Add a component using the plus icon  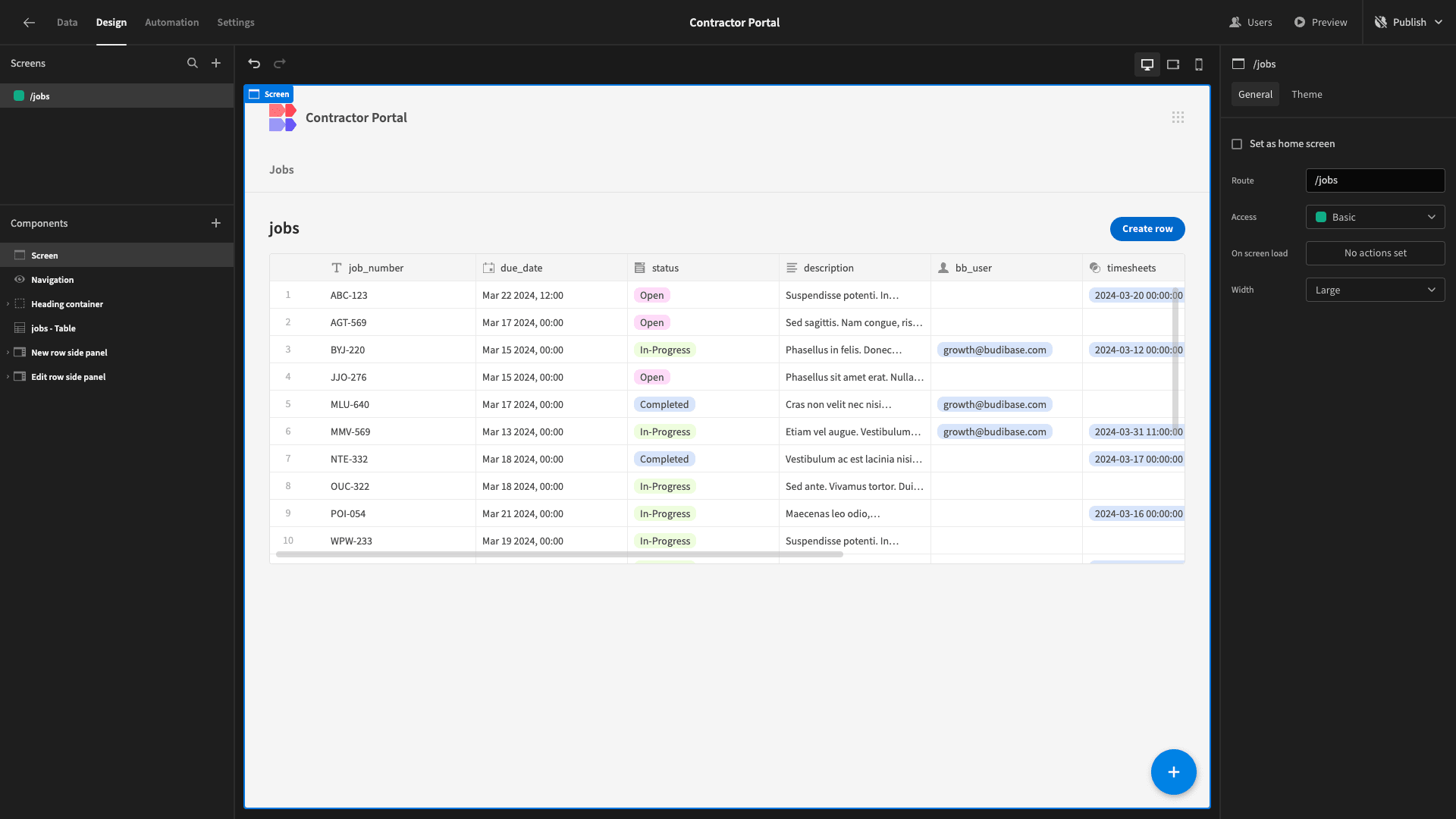click(x=216, y=223)
